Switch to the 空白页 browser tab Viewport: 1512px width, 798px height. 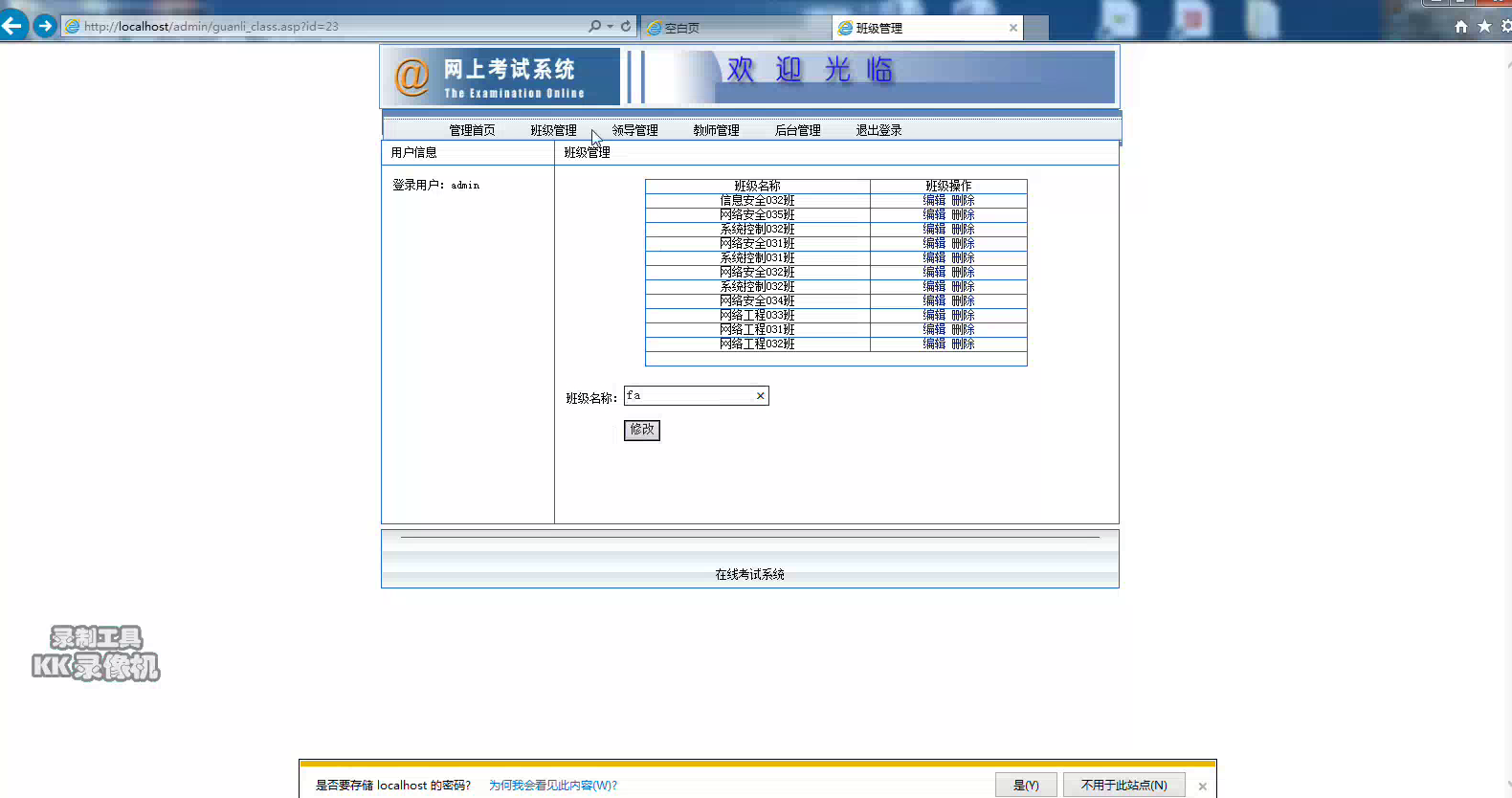coord(735,28)
